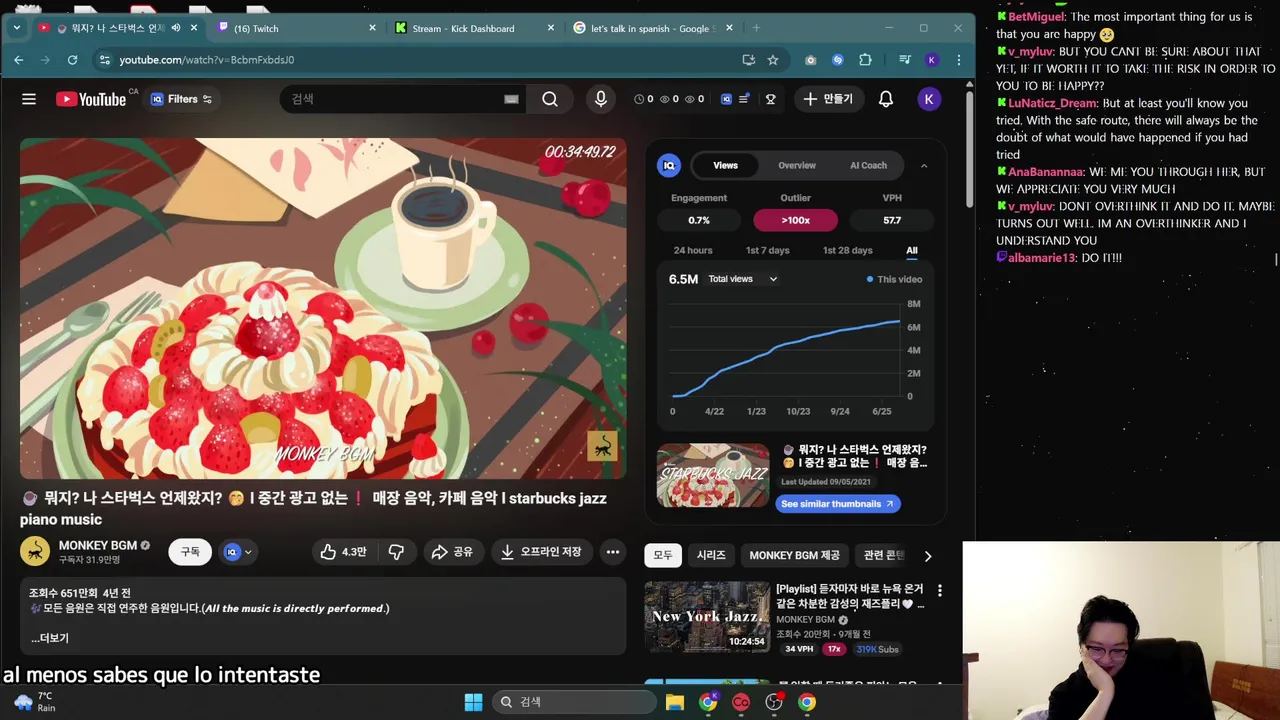Viewport: 1280px width, 720px height.
Task: Open a new Chrome tab
Action: [x=756, y=28]
